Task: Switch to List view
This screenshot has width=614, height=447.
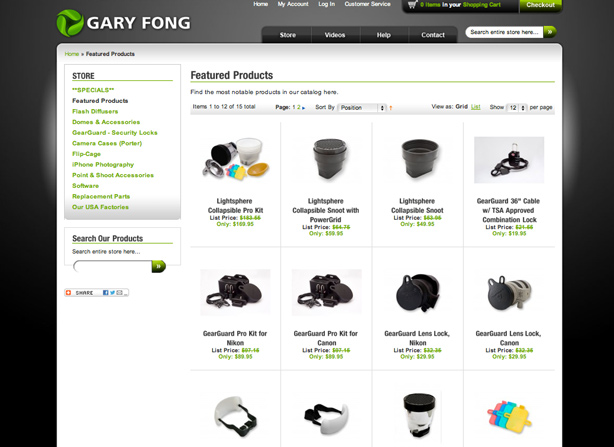Action: pos(475,106)
